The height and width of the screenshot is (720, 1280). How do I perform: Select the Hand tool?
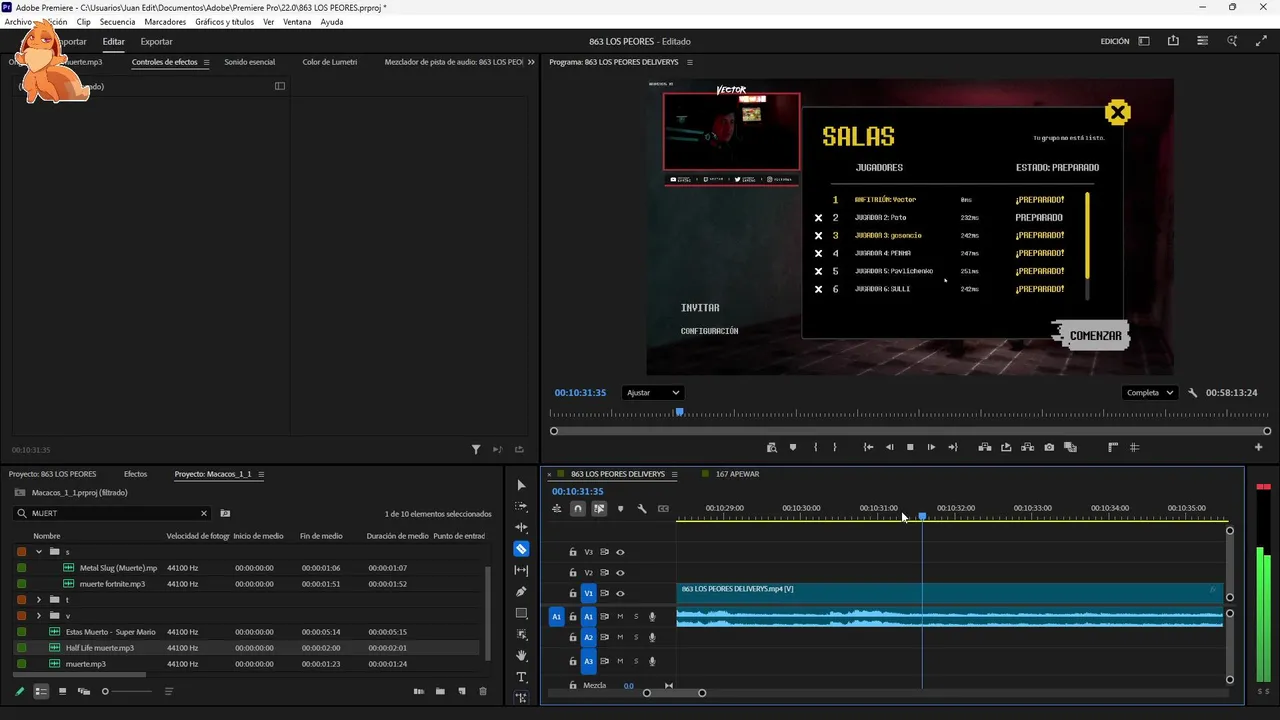pos(521,656)
